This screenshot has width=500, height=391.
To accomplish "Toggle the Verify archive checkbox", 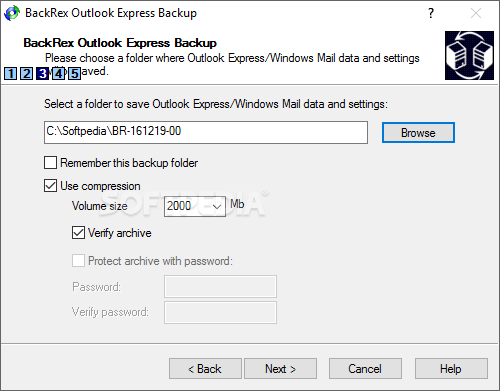I will click(78, 233).
